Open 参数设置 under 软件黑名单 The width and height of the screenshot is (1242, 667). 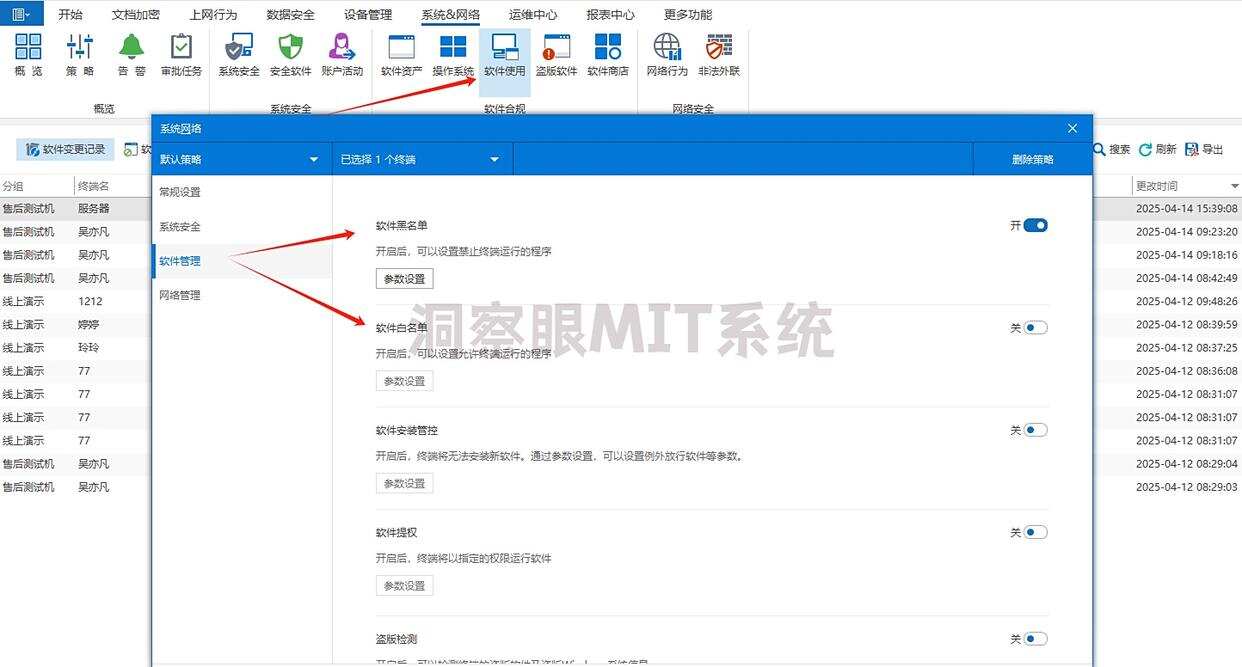pos(403,278)
